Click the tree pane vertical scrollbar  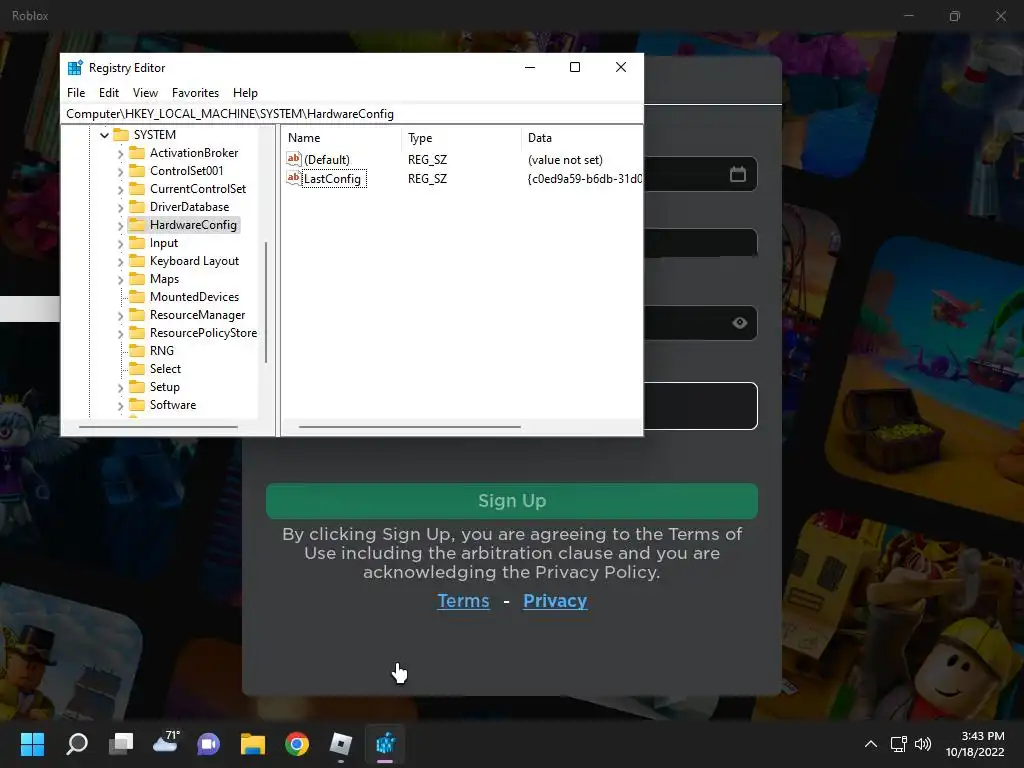click(266, 302)
